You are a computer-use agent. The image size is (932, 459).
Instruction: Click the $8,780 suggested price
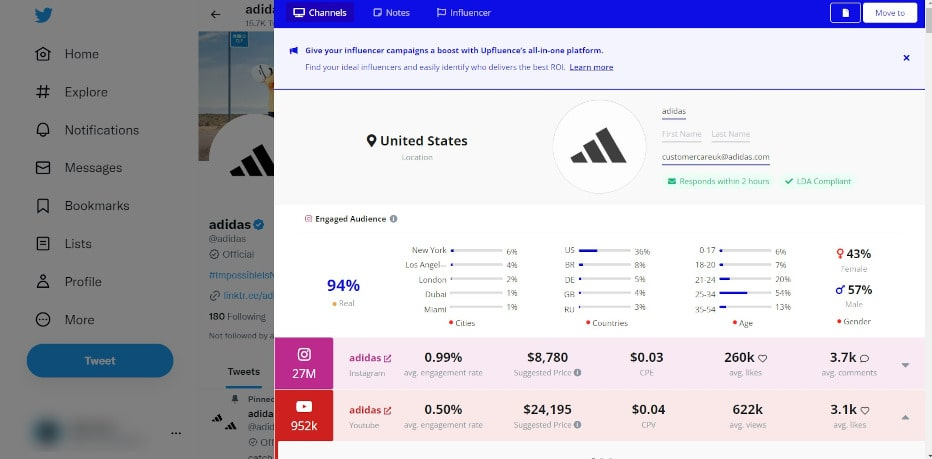547,357
